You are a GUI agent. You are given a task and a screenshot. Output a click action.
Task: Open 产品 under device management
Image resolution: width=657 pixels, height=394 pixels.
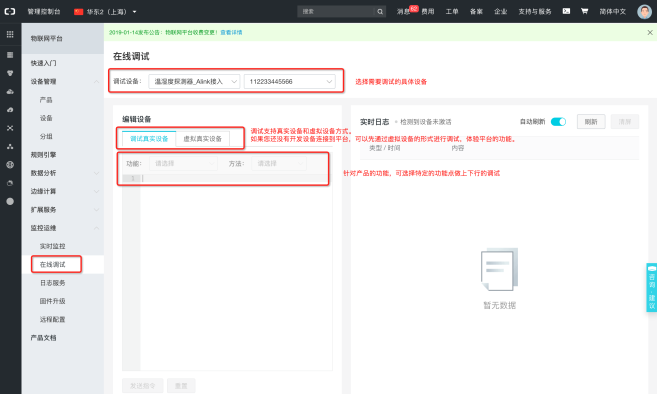tap(46, 100)
